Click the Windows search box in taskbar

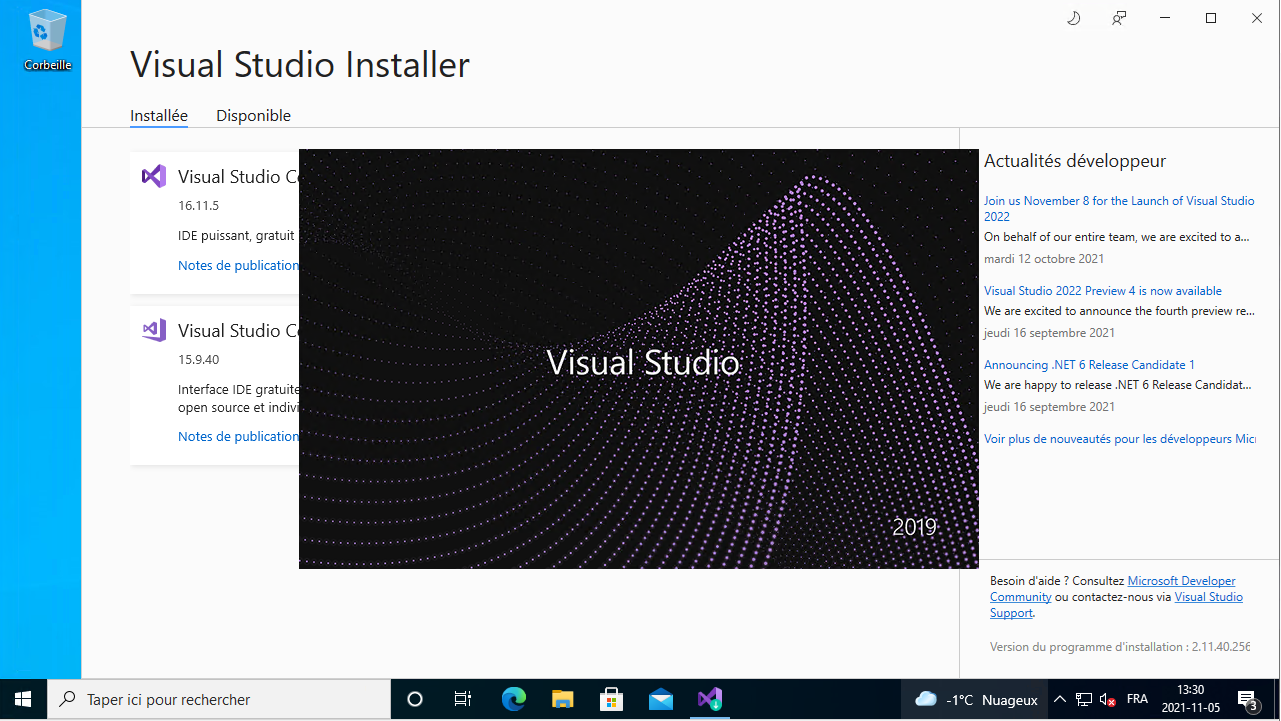[x=220, y=699]
